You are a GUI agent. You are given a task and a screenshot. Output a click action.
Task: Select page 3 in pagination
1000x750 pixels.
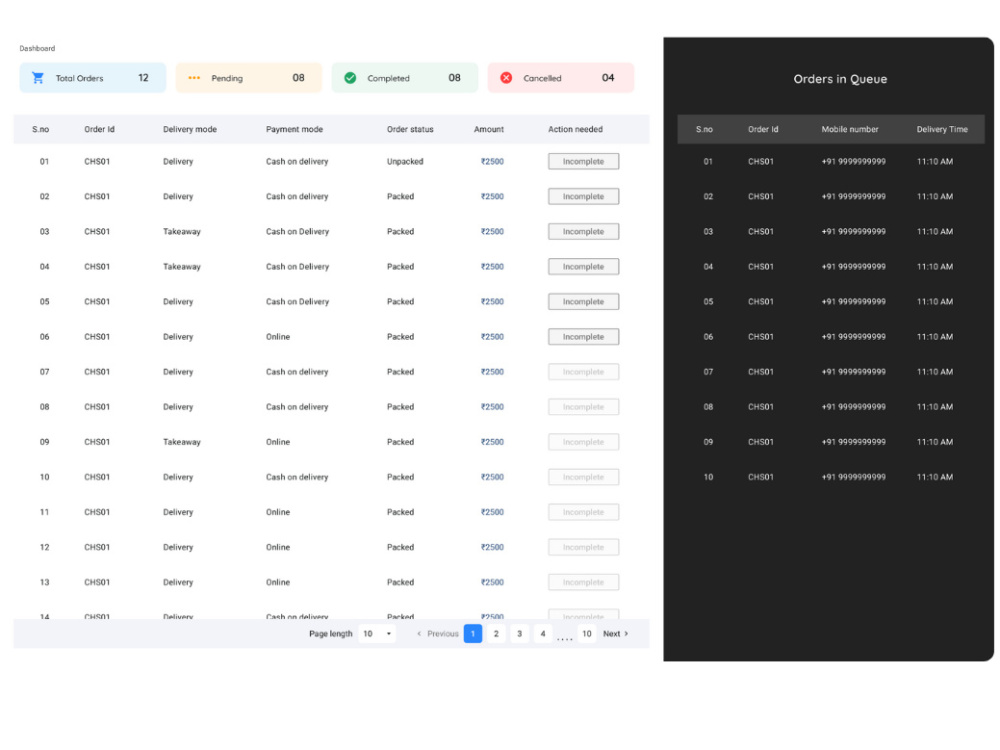pyautogui.click(x=519, y=633)
